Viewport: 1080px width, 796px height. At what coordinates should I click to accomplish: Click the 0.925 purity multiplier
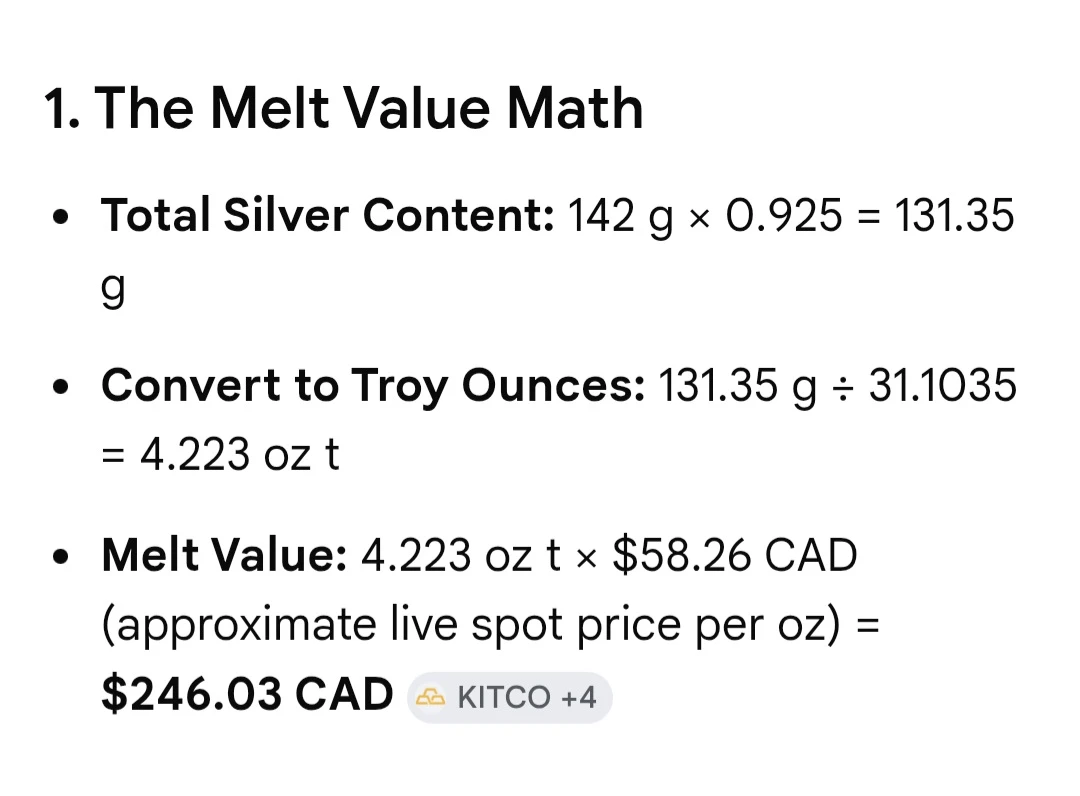784,215
